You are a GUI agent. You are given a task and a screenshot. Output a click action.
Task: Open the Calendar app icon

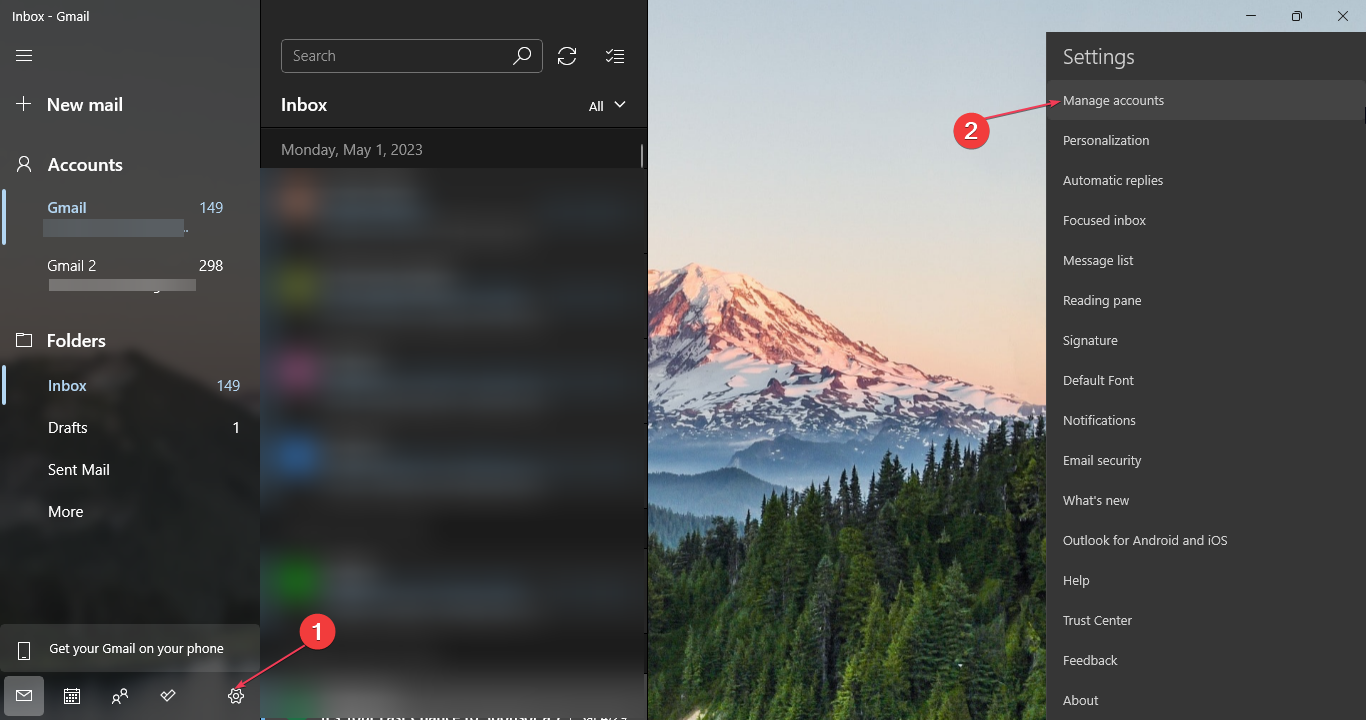tap(72, 696)
